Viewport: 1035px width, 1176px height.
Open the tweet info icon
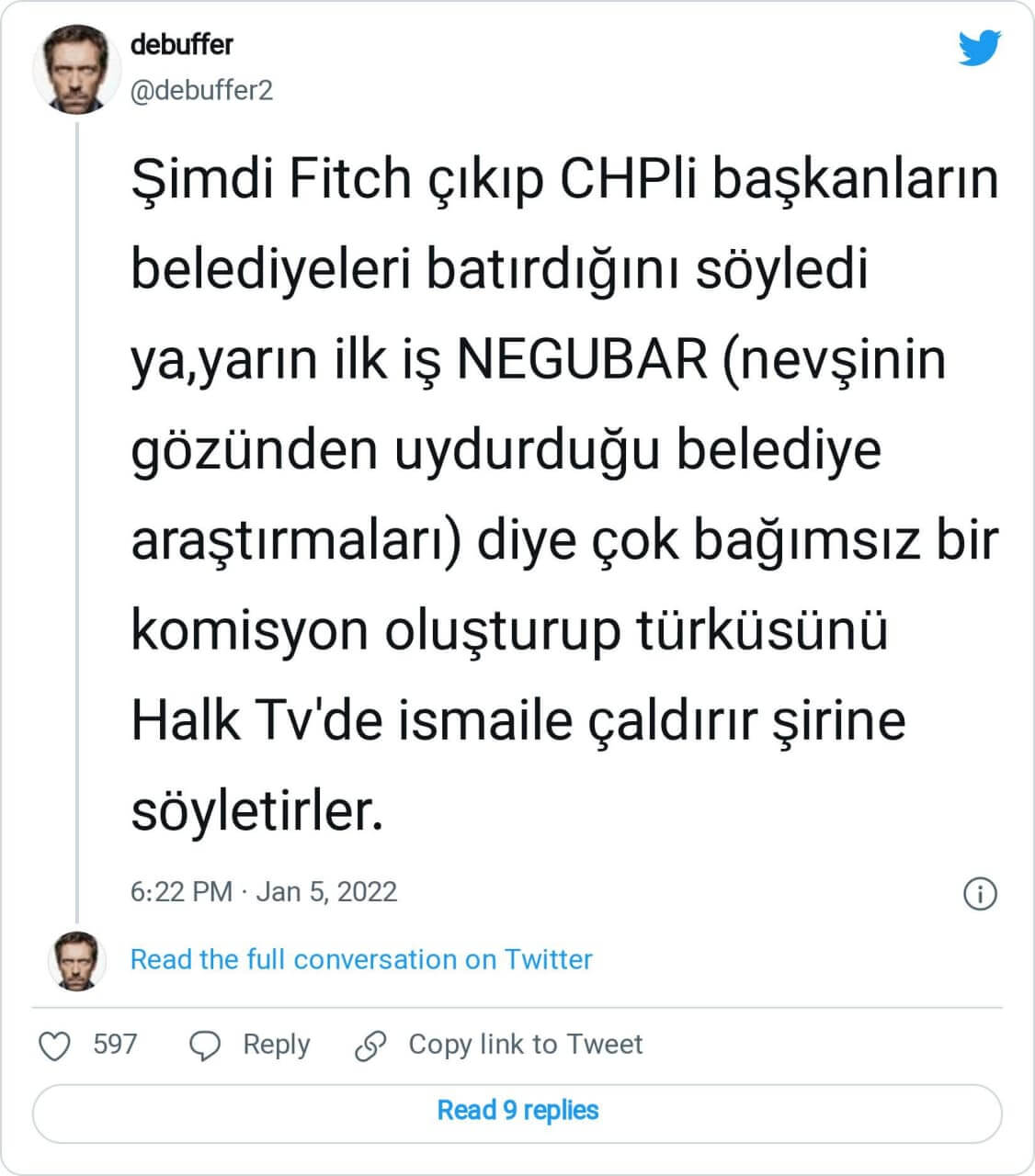tap(980, 893)
